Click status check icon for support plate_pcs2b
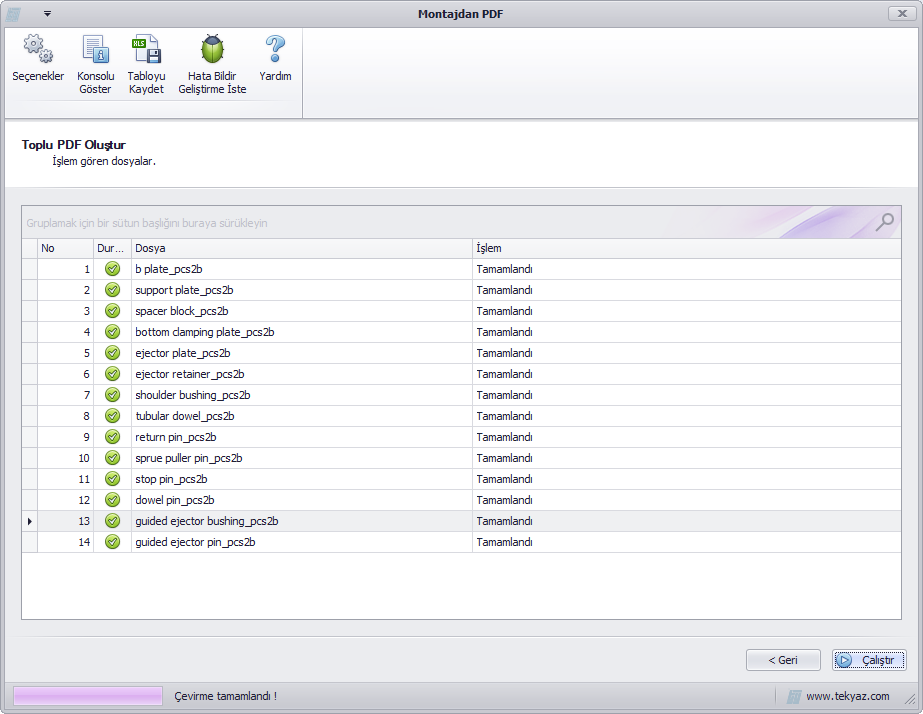Image resolution: width=923 pixels, height=714 pixels. pyautogui.click(x=112, y=290)
